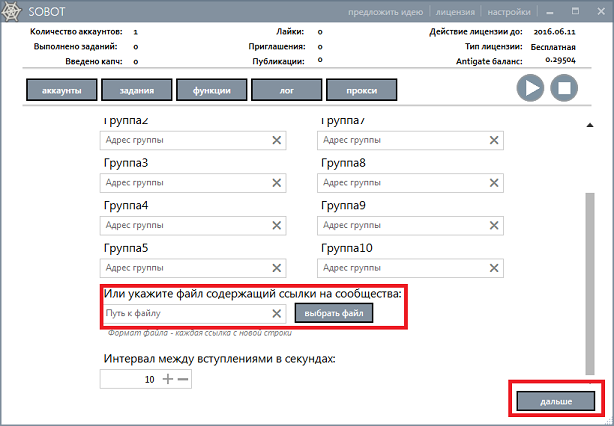Viewport: 614px width, 426px height.
Task: Clear the Группа8 address field
Action: [493, 183]
